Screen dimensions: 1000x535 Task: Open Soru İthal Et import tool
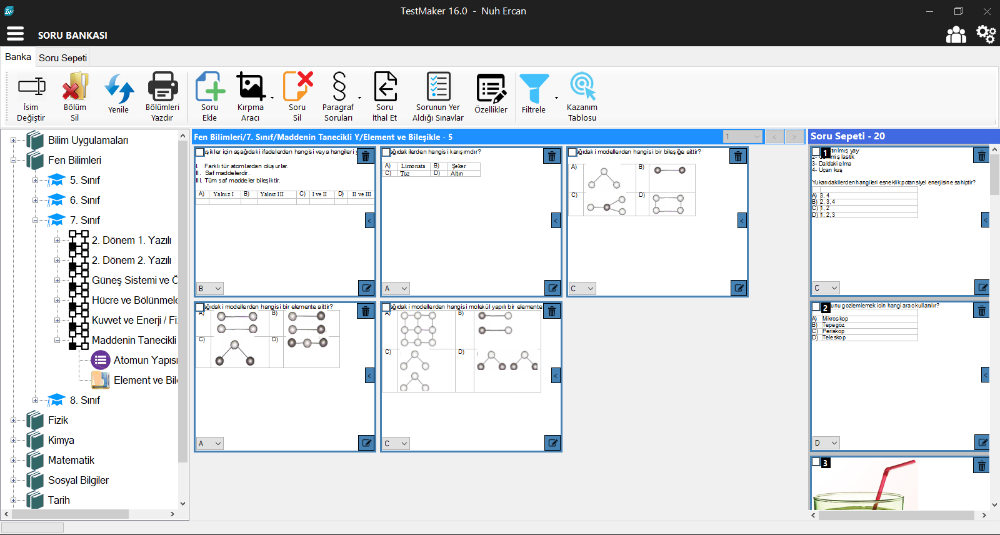coord(384,88)
